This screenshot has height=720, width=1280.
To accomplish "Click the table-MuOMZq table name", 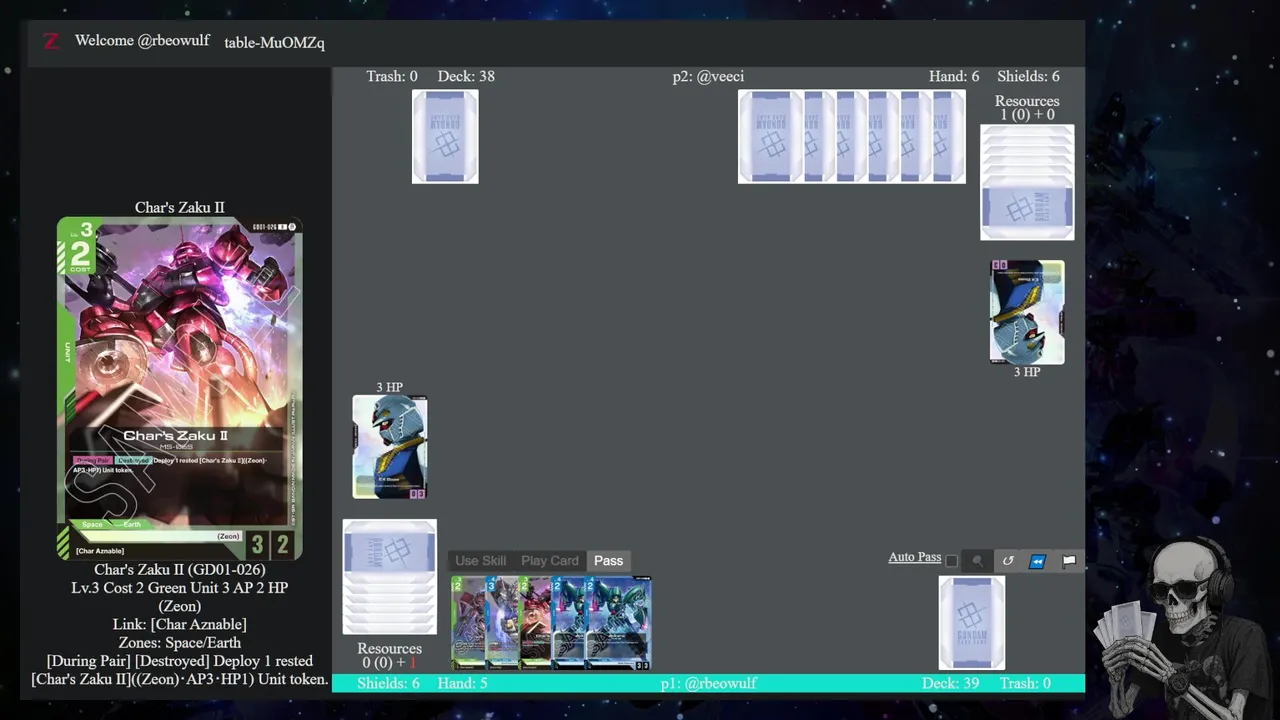I will [x=274, y=43].
